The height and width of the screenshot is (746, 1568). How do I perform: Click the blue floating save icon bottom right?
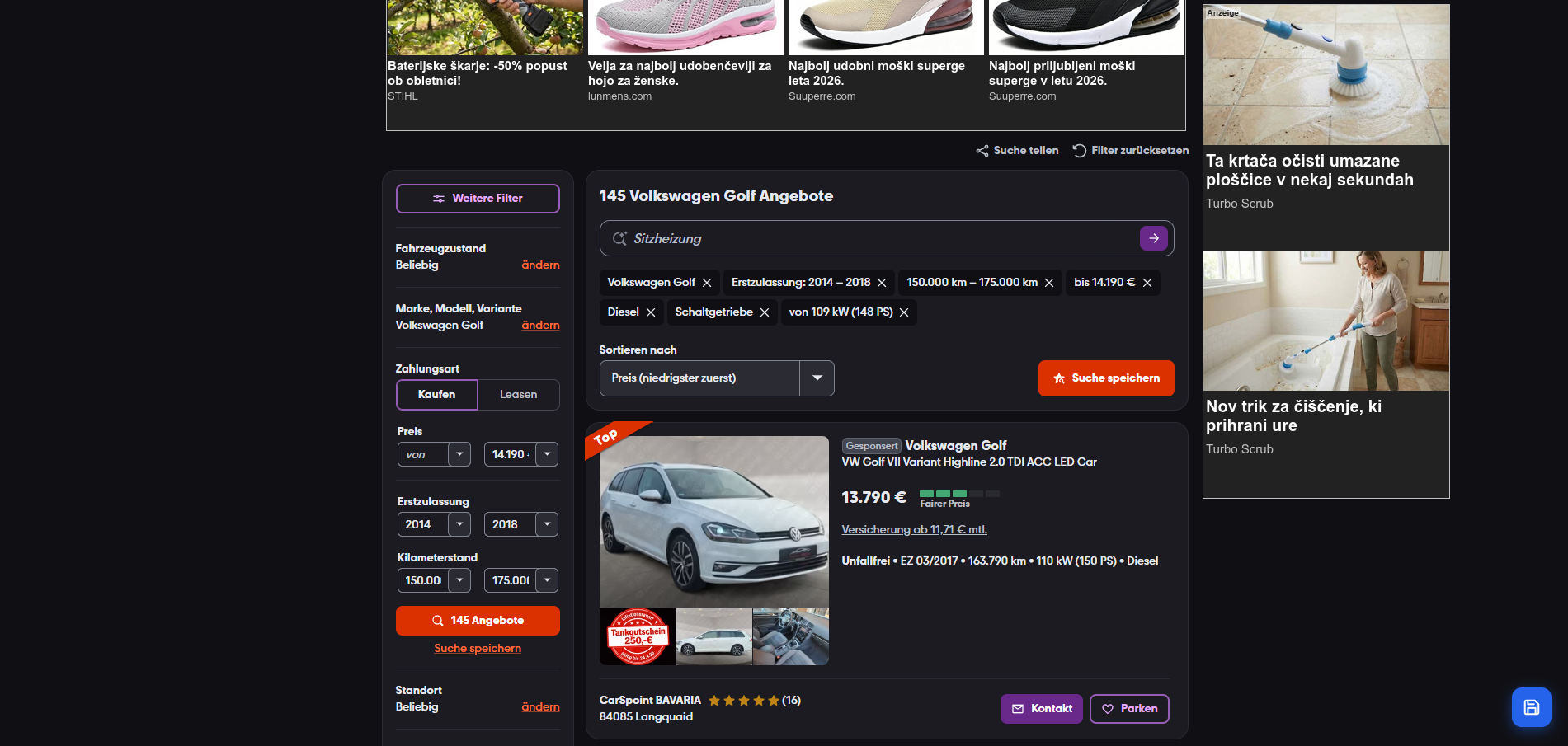point(1531,706)
